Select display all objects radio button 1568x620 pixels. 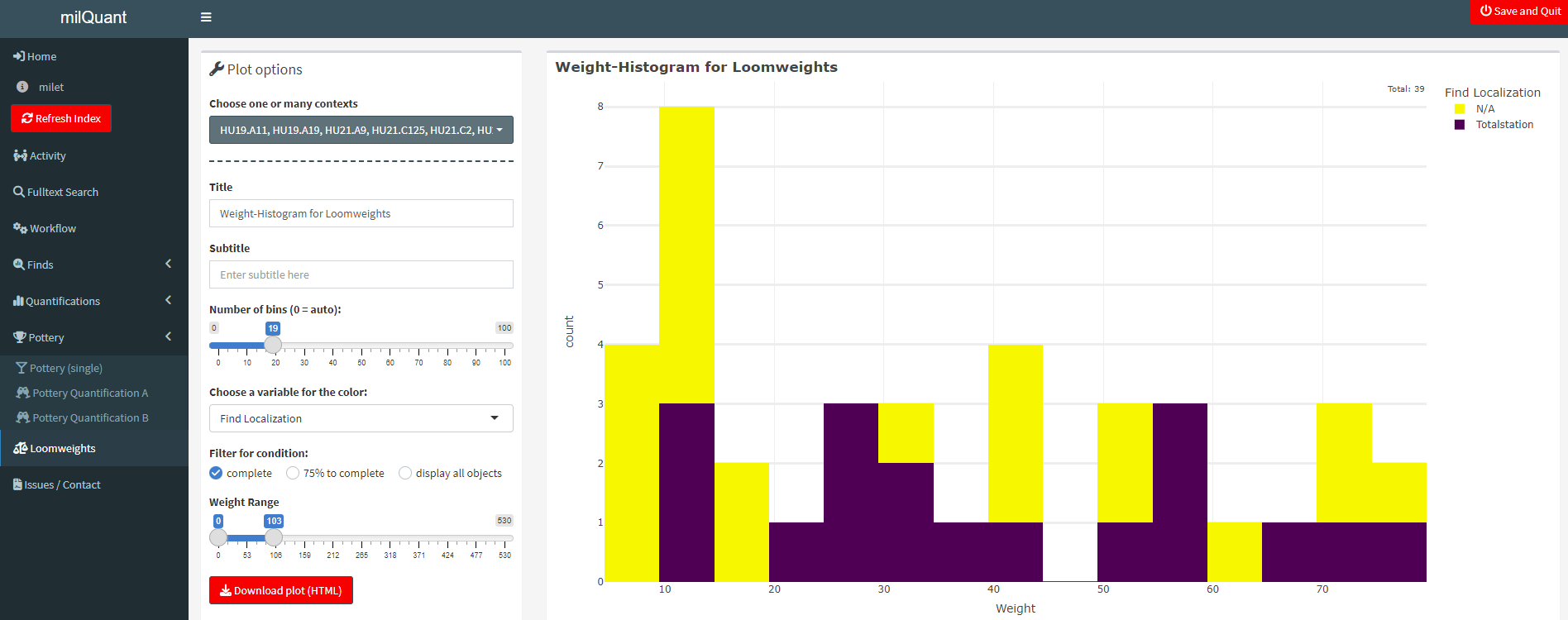click(x=405, y=473)
